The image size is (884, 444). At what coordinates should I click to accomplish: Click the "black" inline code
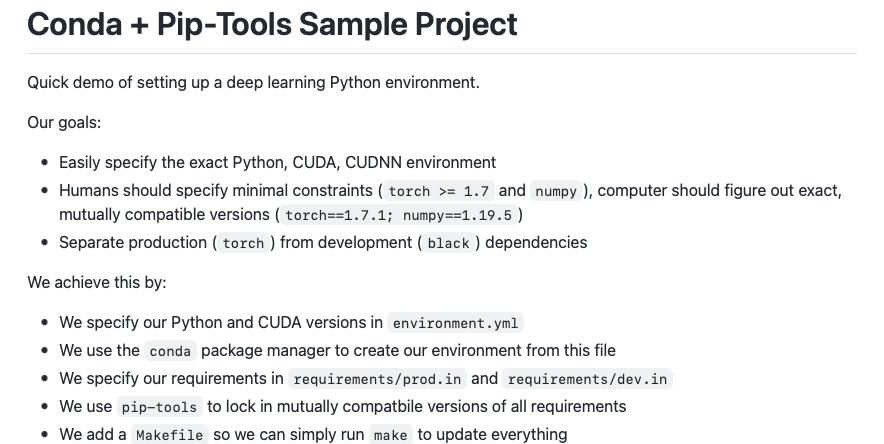click(448, 243)
